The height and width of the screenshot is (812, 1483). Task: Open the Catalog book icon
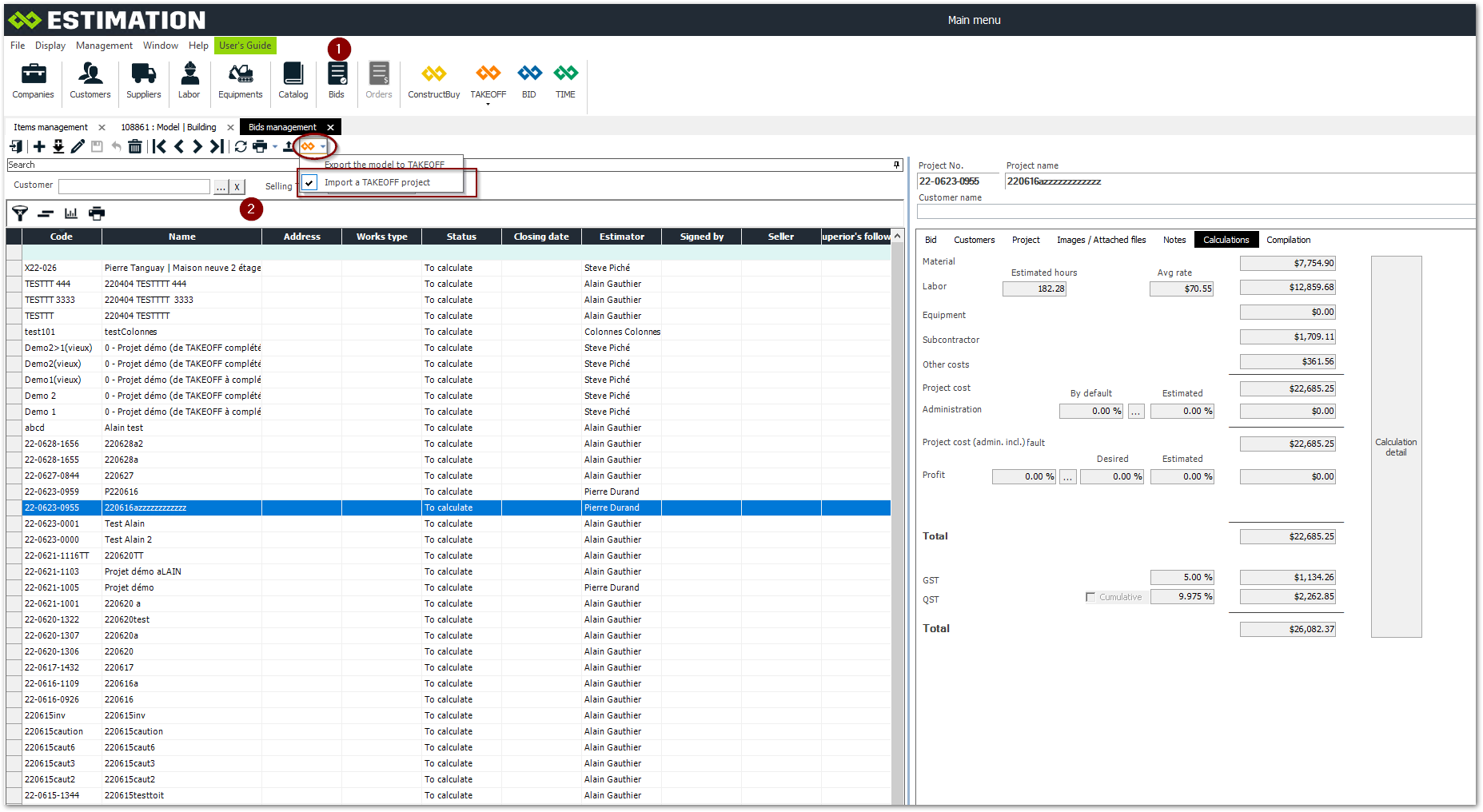pos(293,81)
